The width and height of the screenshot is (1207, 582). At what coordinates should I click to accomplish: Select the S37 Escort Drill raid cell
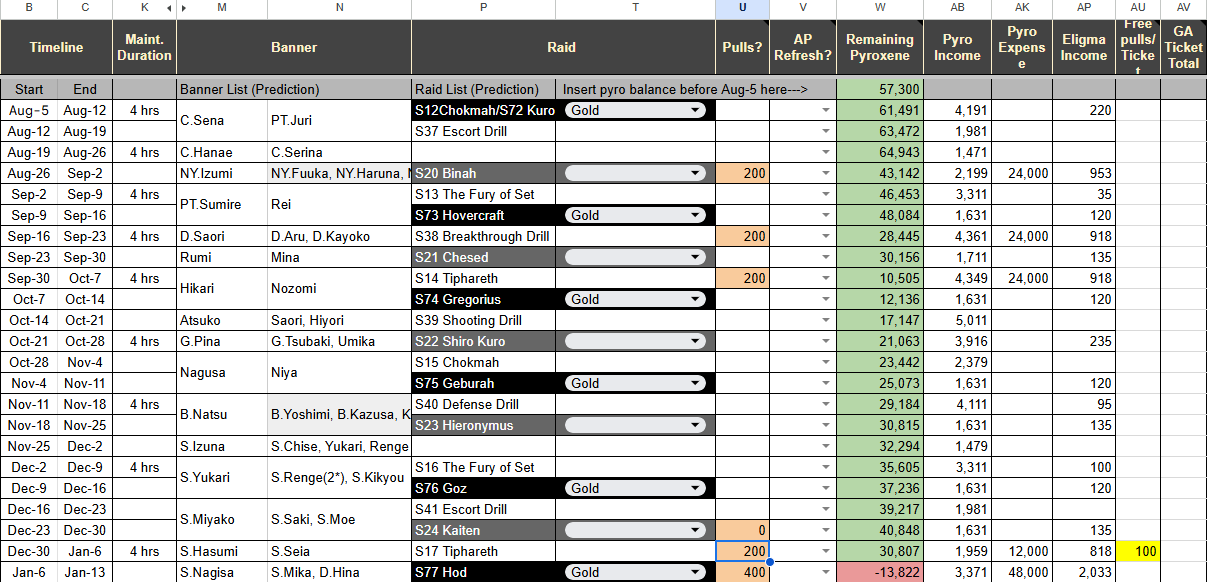click(484, 131)
